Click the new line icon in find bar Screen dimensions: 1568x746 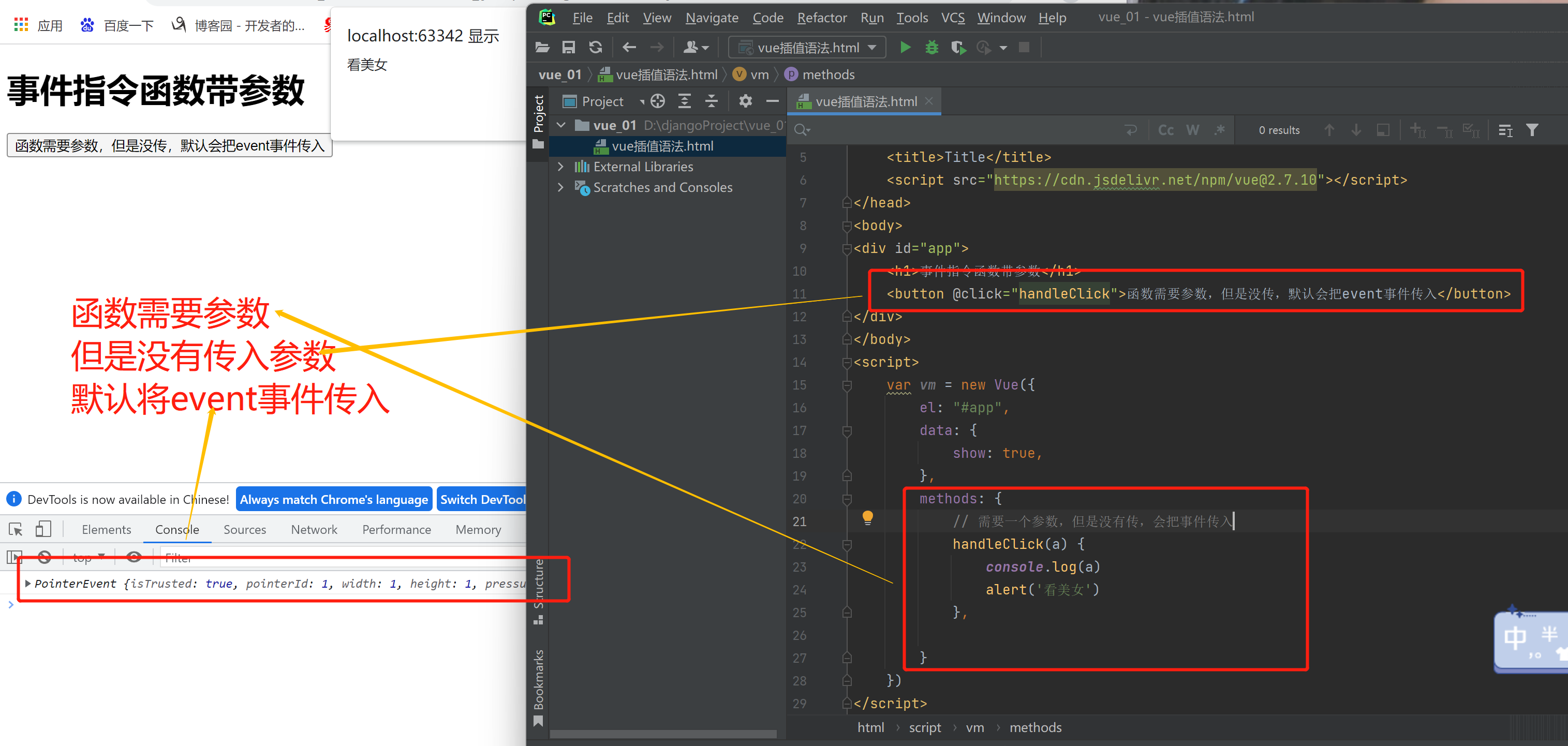tap(1131, 130)
